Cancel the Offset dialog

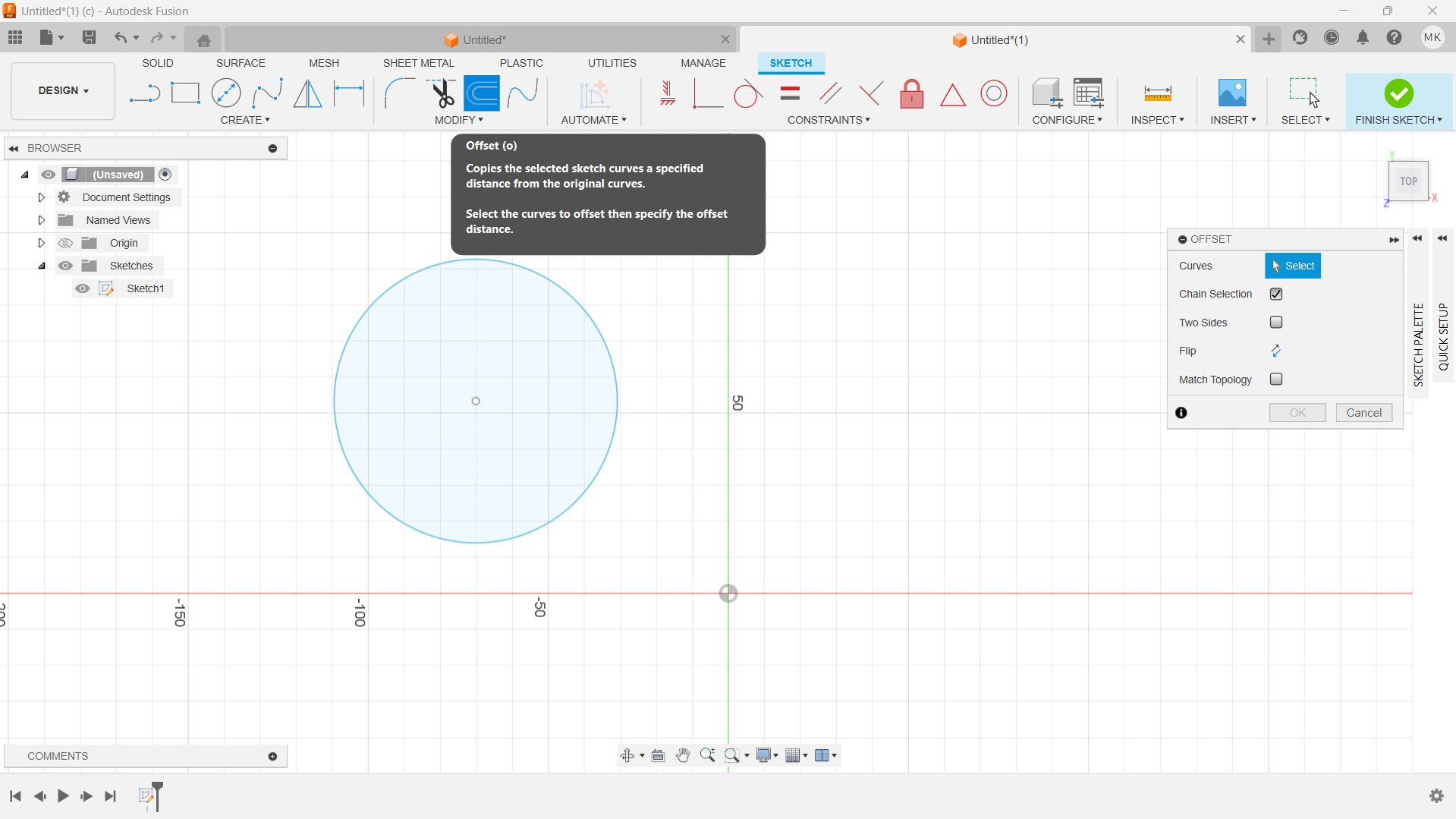1363,413
